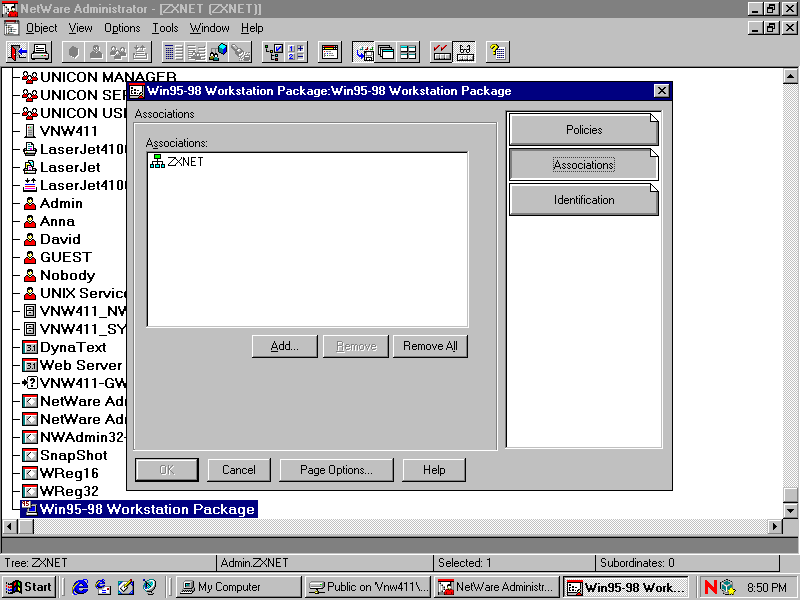Image resolution: width=800 pixels, height=600 pixels.
Task: Click the Cascade windows toolbar icon
Action: [x=386, y=52]
